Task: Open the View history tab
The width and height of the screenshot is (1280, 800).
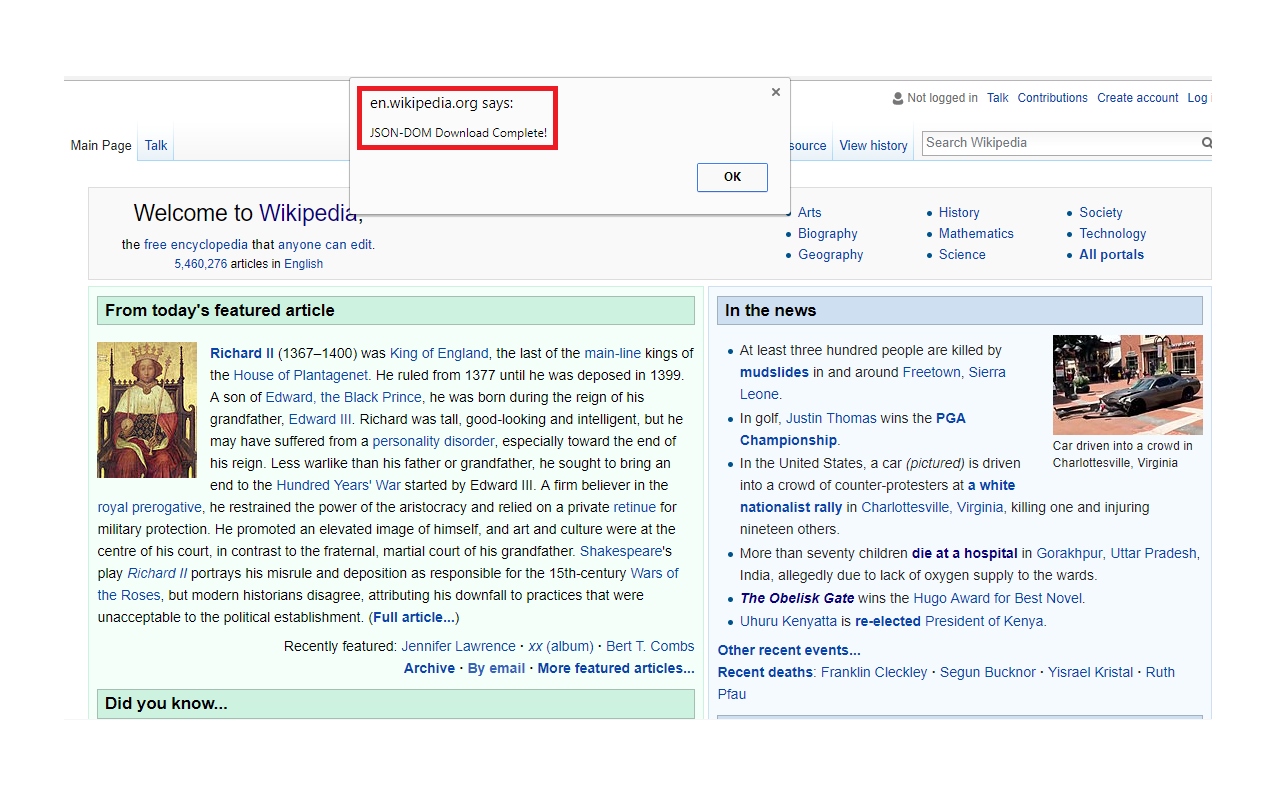Action: [x=873, y=146]
